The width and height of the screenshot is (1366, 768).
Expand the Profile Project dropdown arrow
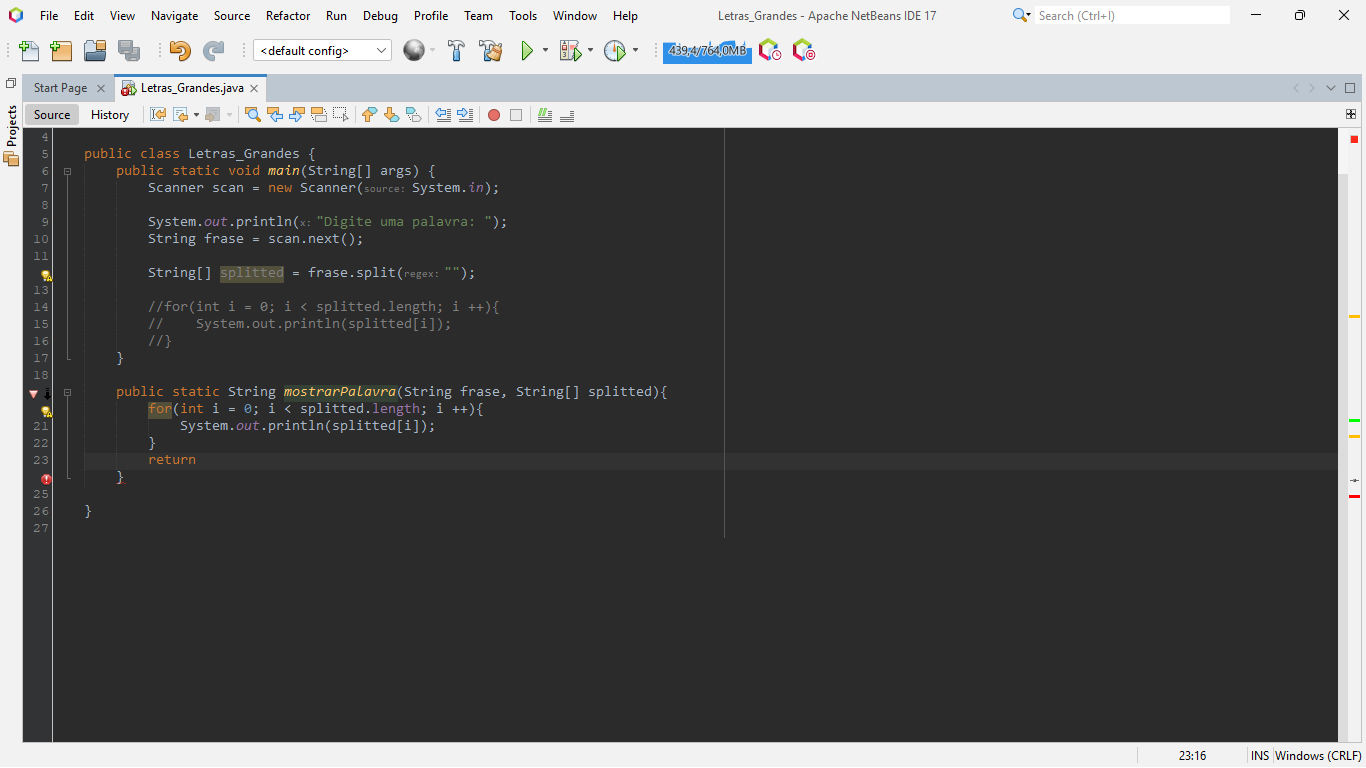[635, 51]
